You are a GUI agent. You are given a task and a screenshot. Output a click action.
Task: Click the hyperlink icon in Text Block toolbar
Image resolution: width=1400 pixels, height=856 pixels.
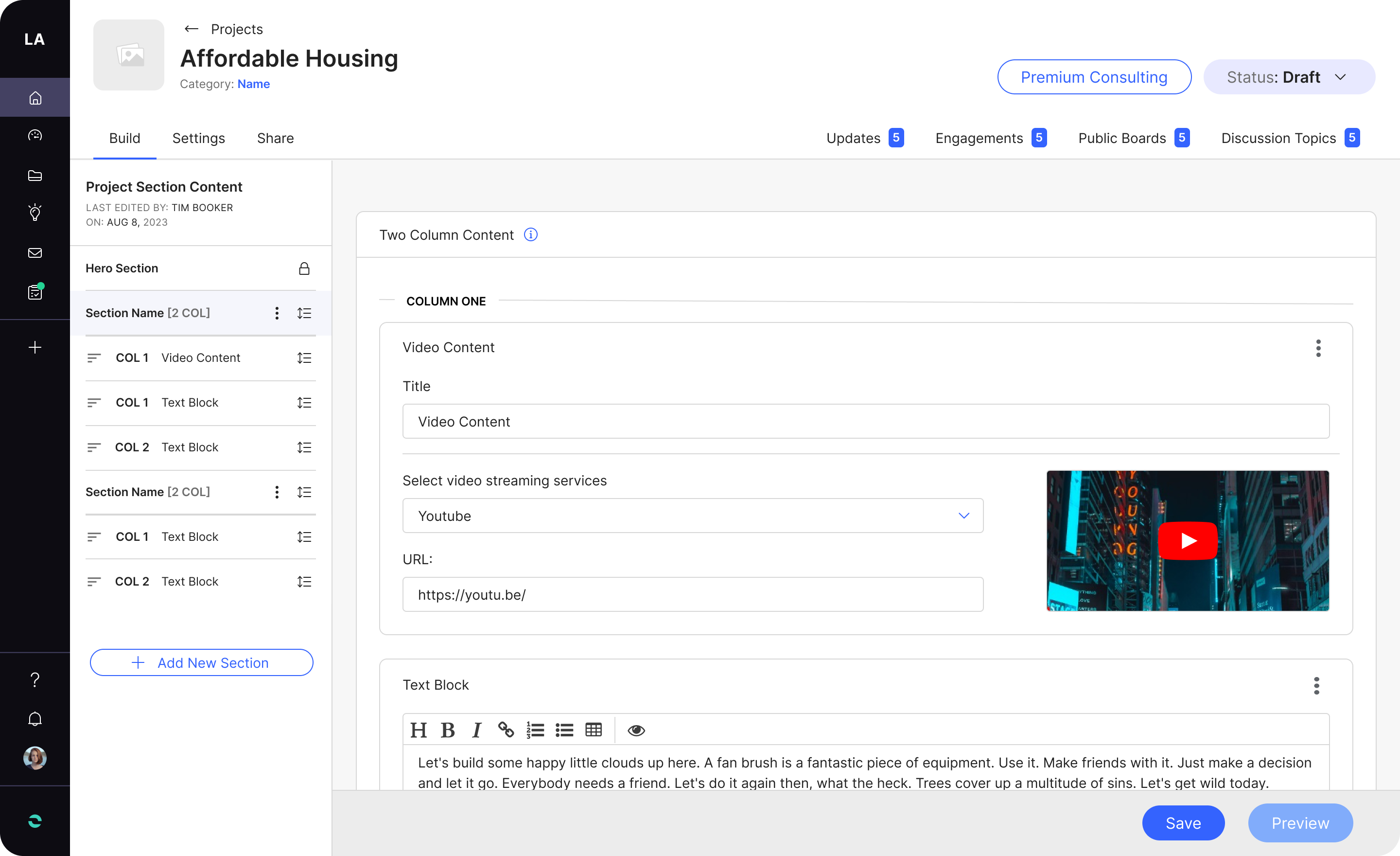click(506, 730)
